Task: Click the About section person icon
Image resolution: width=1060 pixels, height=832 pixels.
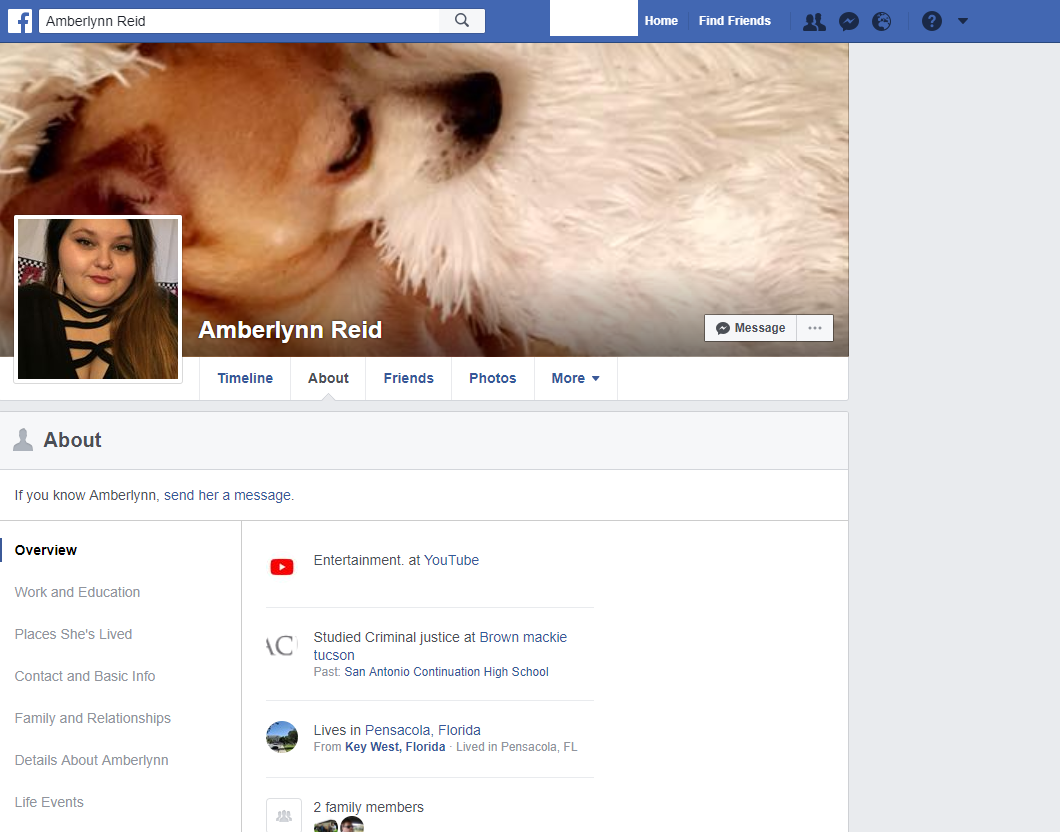Action: tap(23, 439)
